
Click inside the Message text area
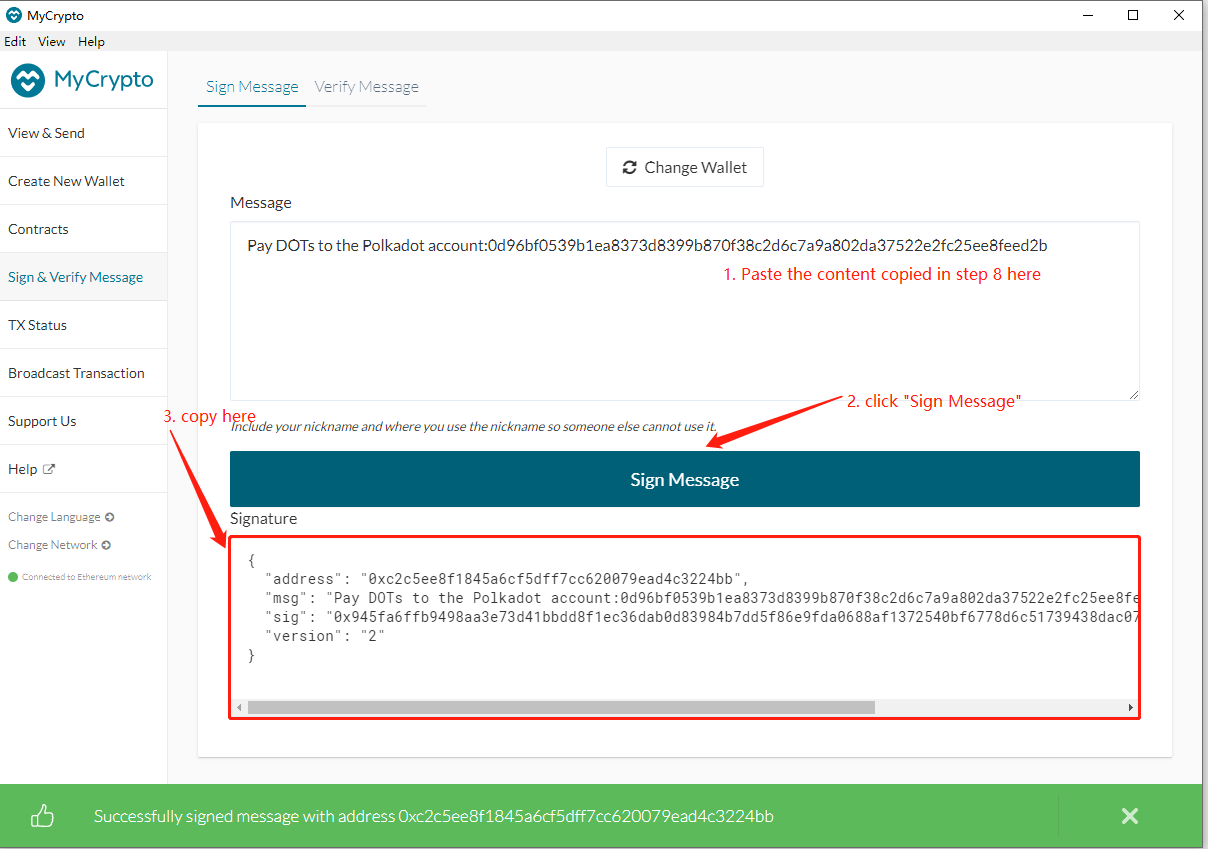point(684,330)
